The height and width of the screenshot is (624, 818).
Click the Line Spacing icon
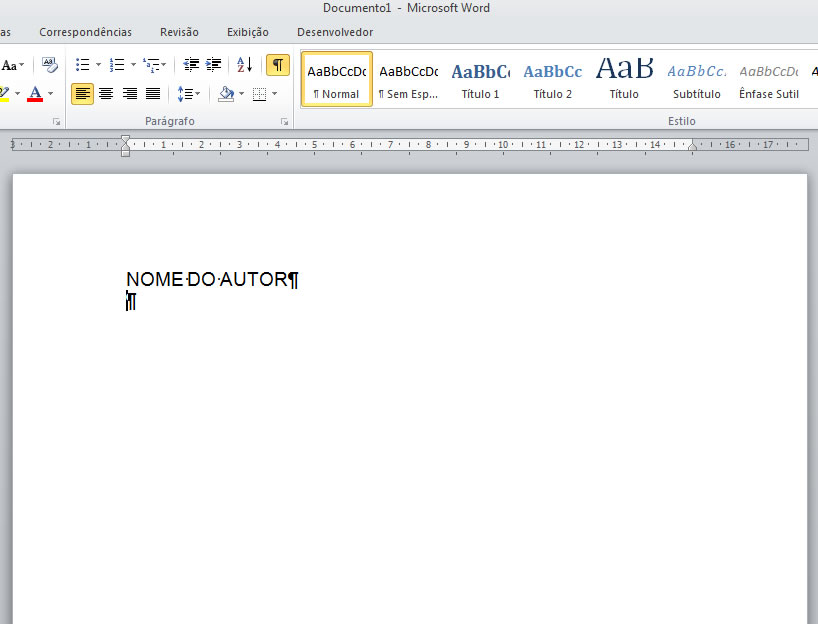(x=185, y=94)
